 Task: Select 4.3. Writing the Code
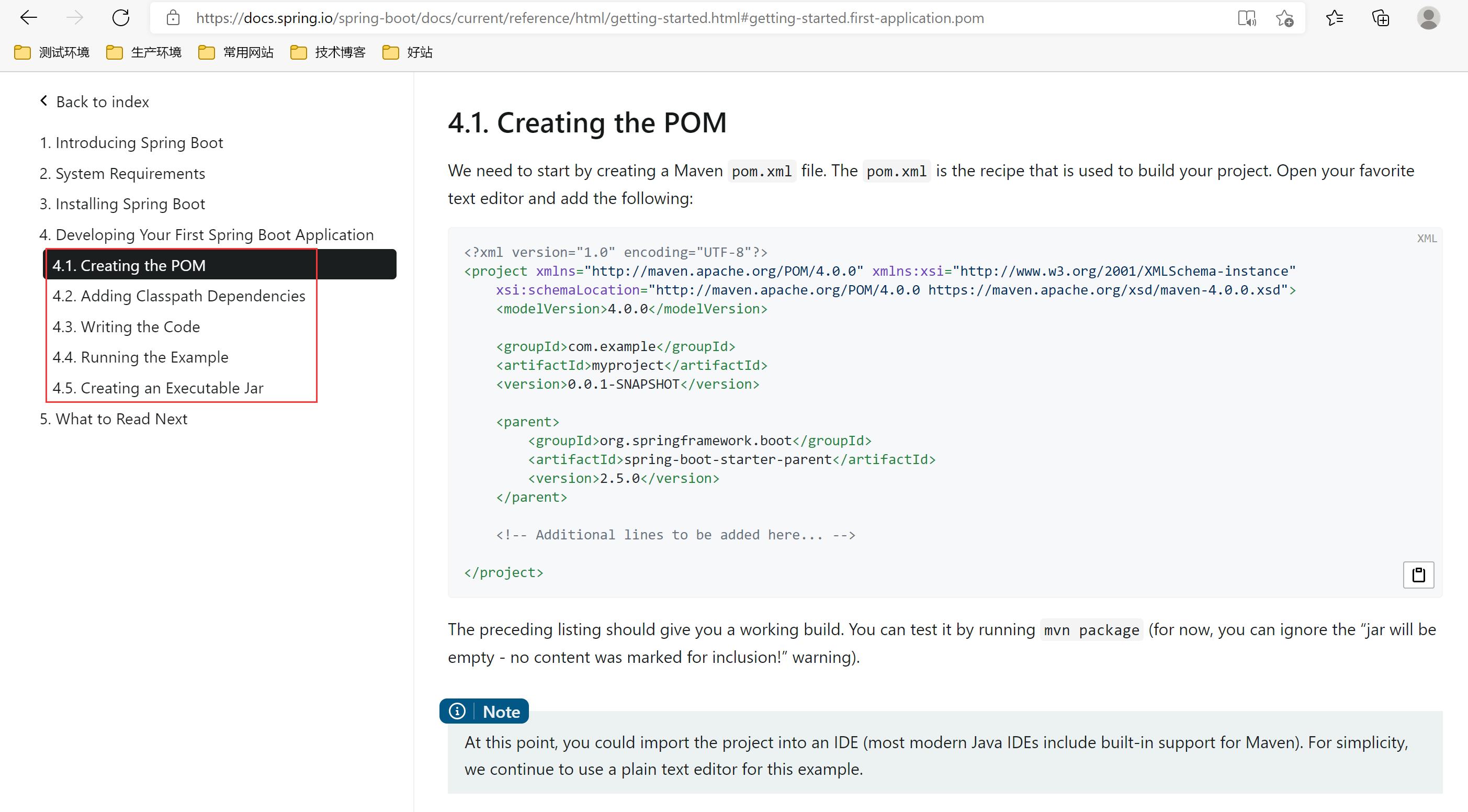[126, 326]
